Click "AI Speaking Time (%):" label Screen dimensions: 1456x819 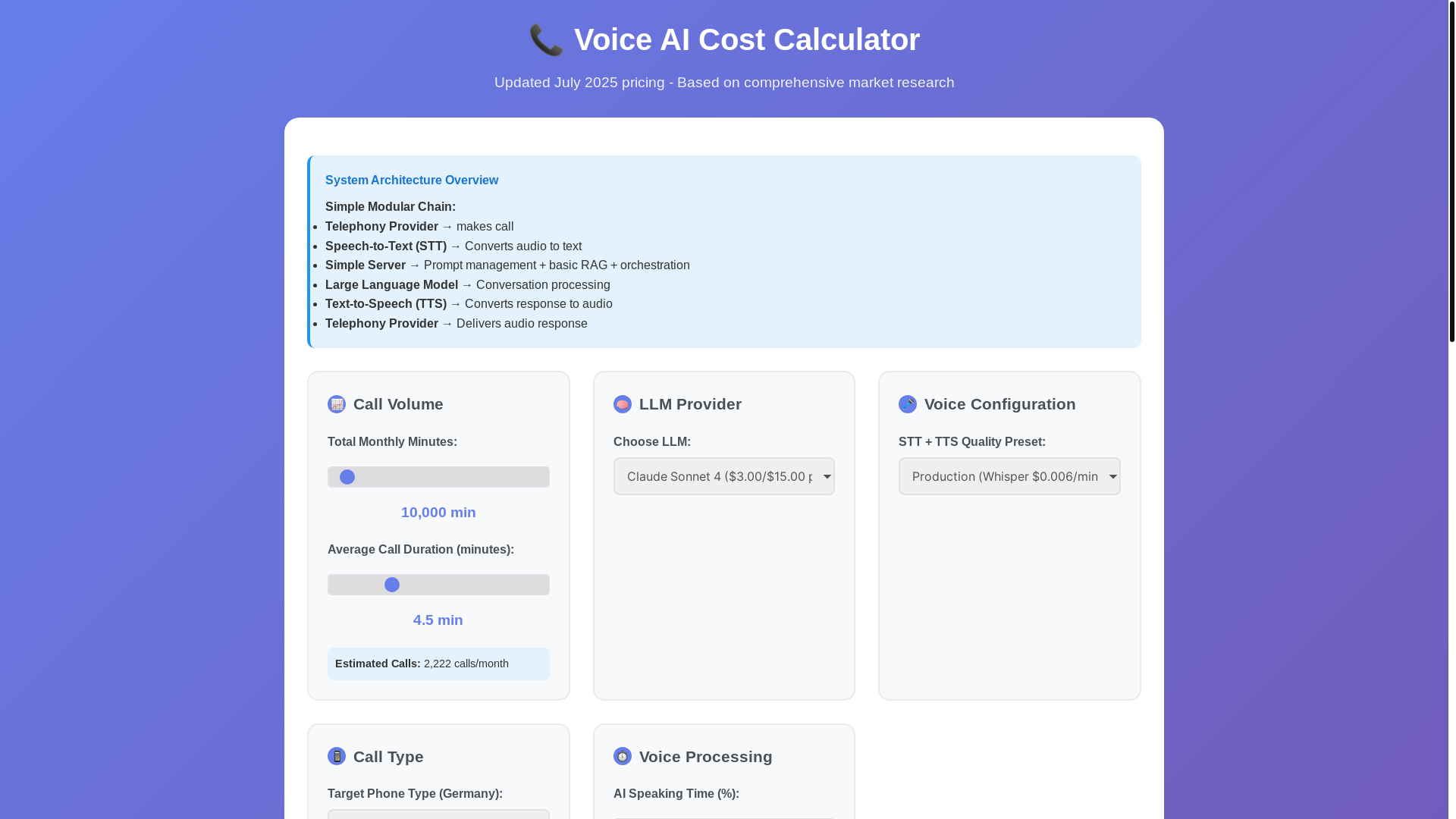pos(676,794)
